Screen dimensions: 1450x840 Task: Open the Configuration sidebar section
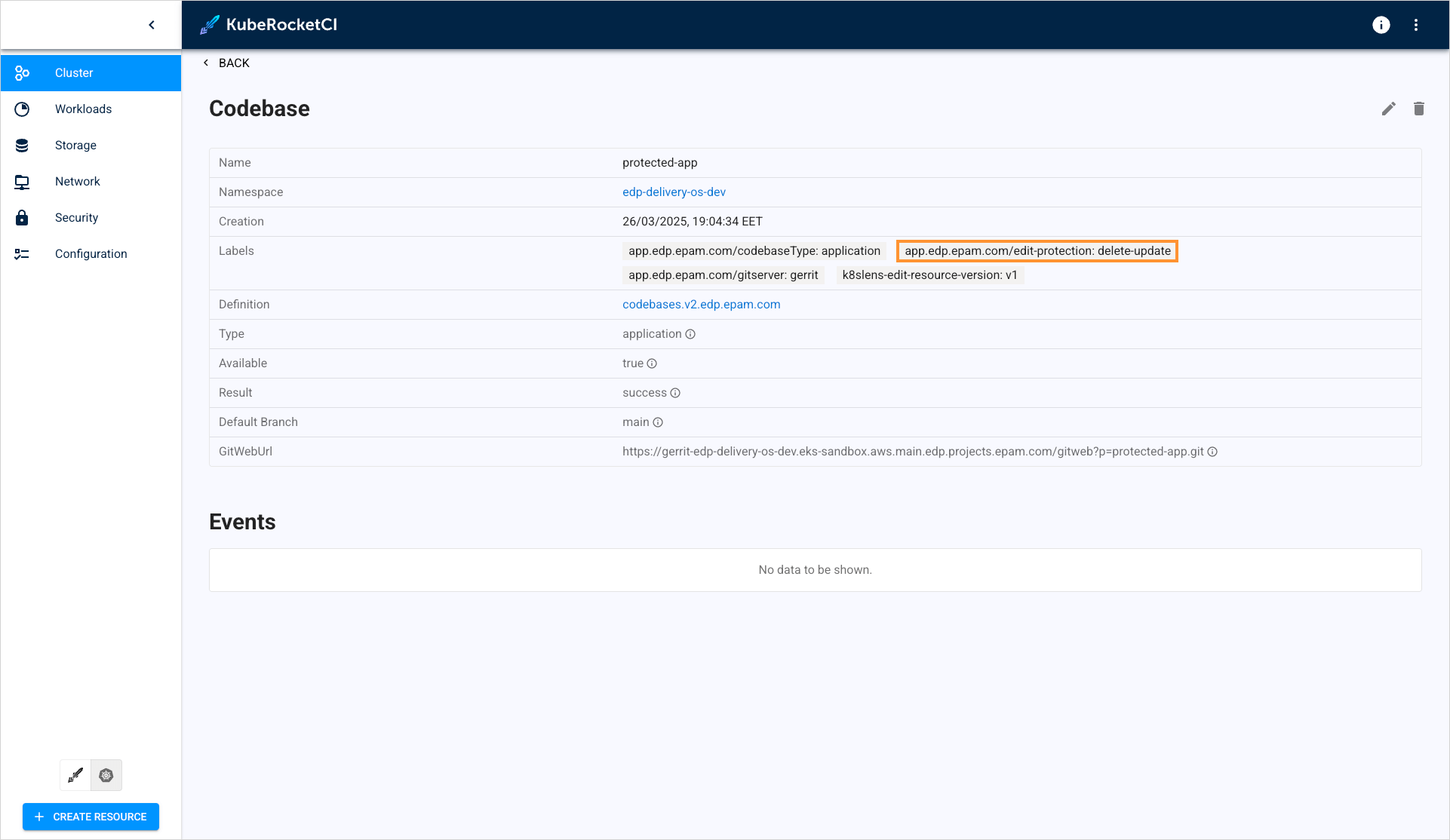91,254
